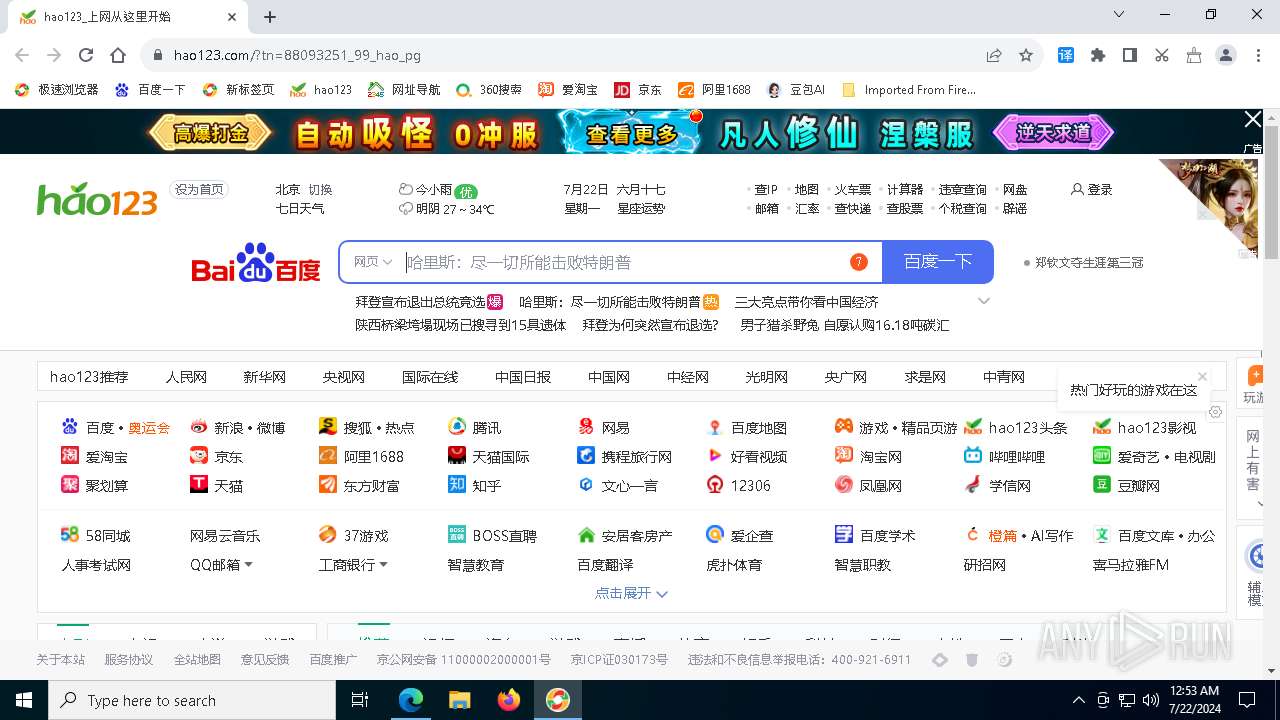Open the 网页 search type dropdown
Screen dimensions: 1280x720
[x=373, y=262]
